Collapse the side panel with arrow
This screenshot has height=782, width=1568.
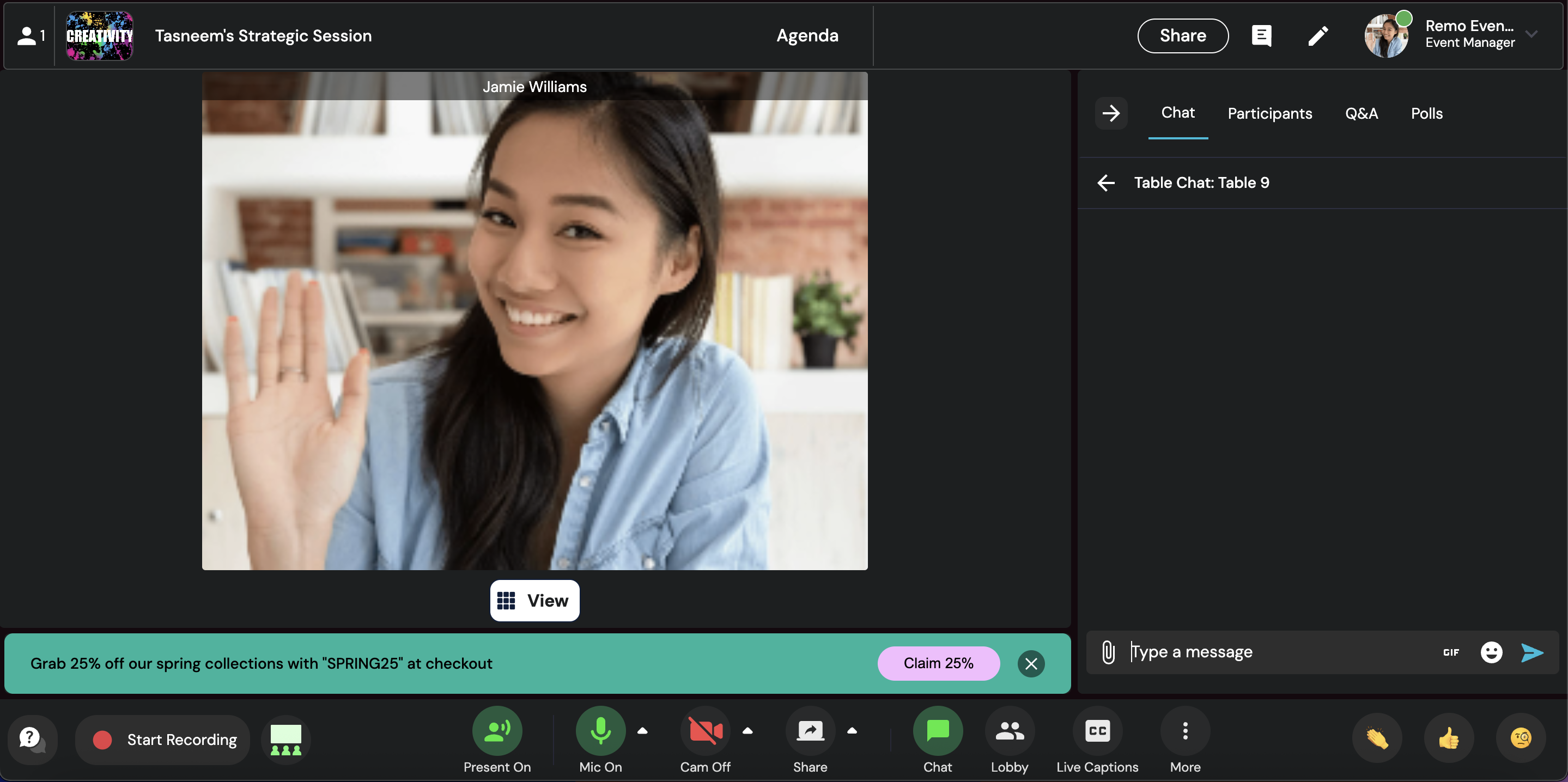(1111, 113)
